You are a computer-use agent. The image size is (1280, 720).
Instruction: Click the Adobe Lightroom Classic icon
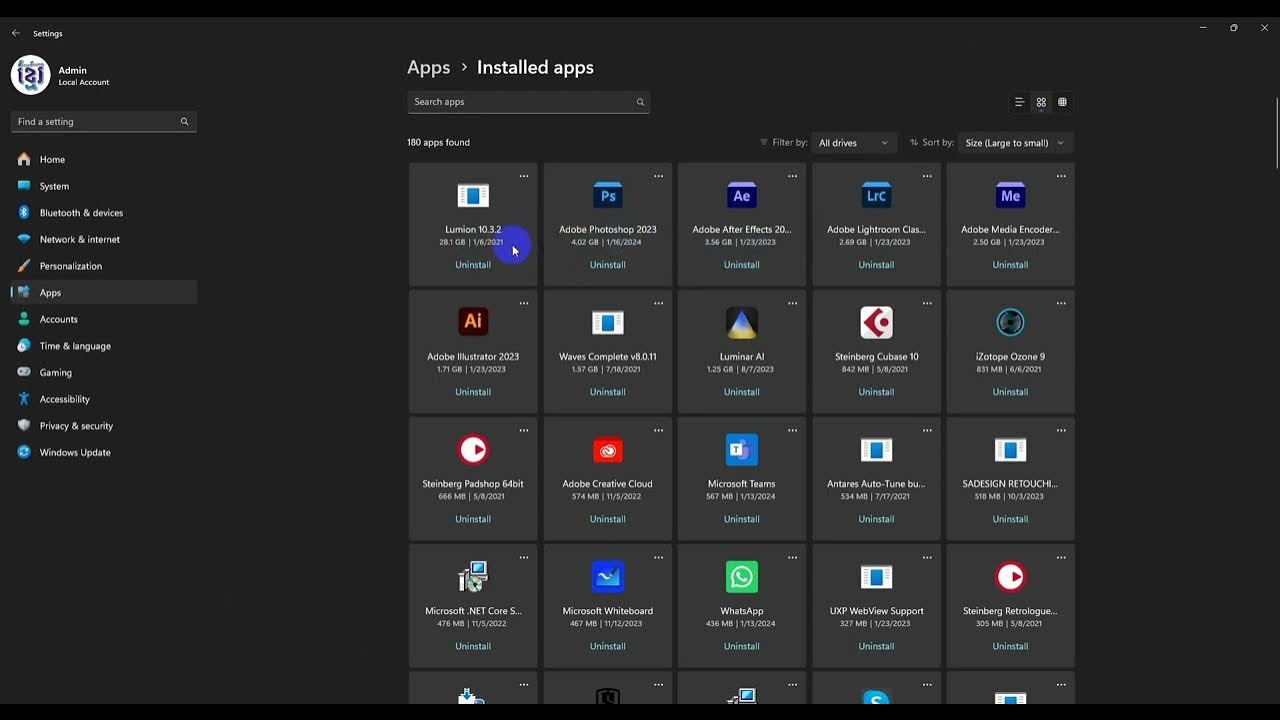click(876, 196)
